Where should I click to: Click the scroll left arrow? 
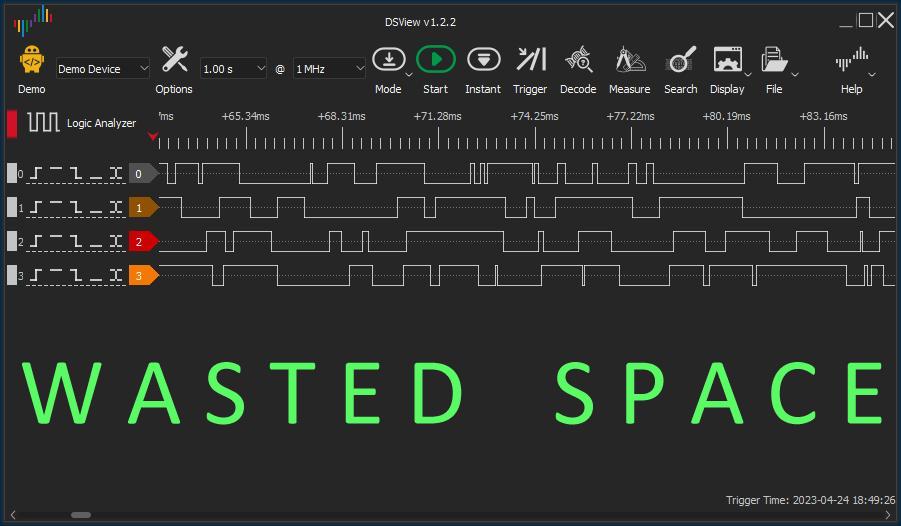click(x=13, y=515)
